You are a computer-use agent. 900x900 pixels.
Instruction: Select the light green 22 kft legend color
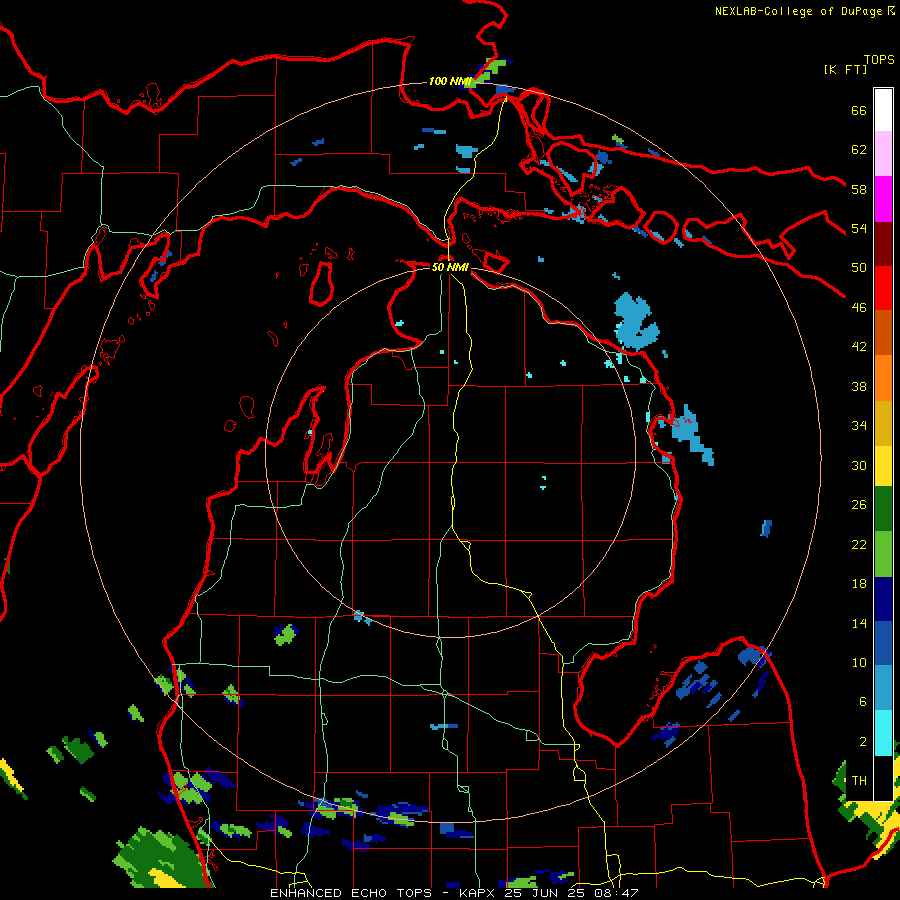883,554
